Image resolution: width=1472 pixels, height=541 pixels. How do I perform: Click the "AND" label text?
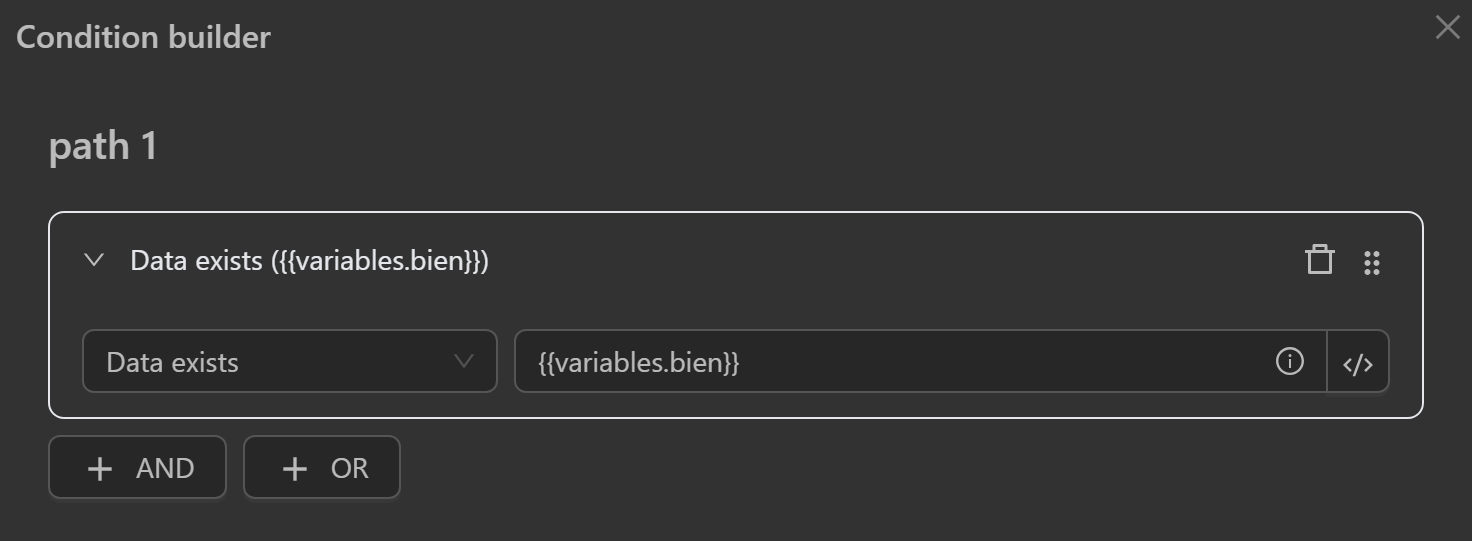[x=165, y=468]
